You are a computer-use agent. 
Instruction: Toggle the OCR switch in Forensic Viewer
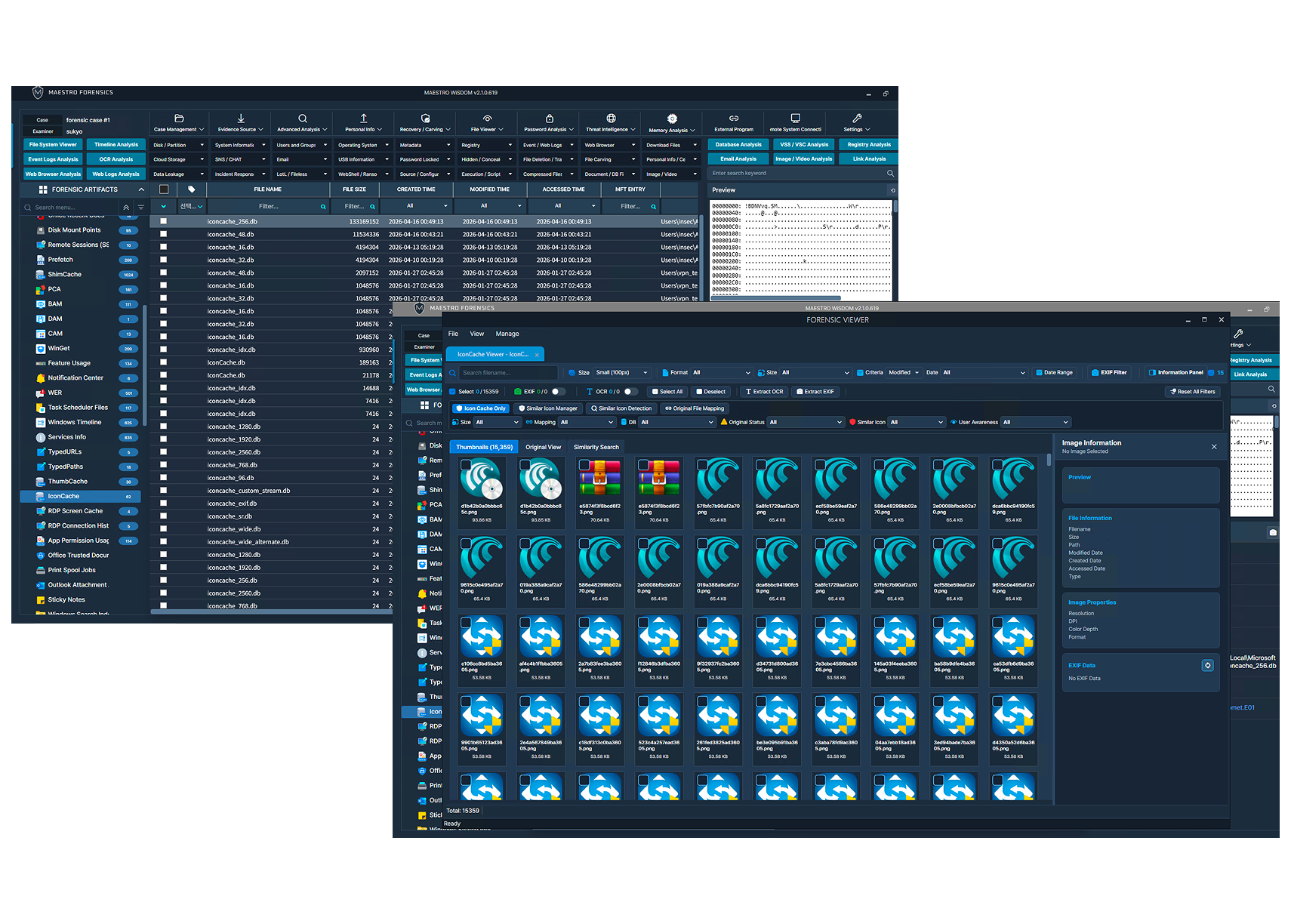(630, 392)
